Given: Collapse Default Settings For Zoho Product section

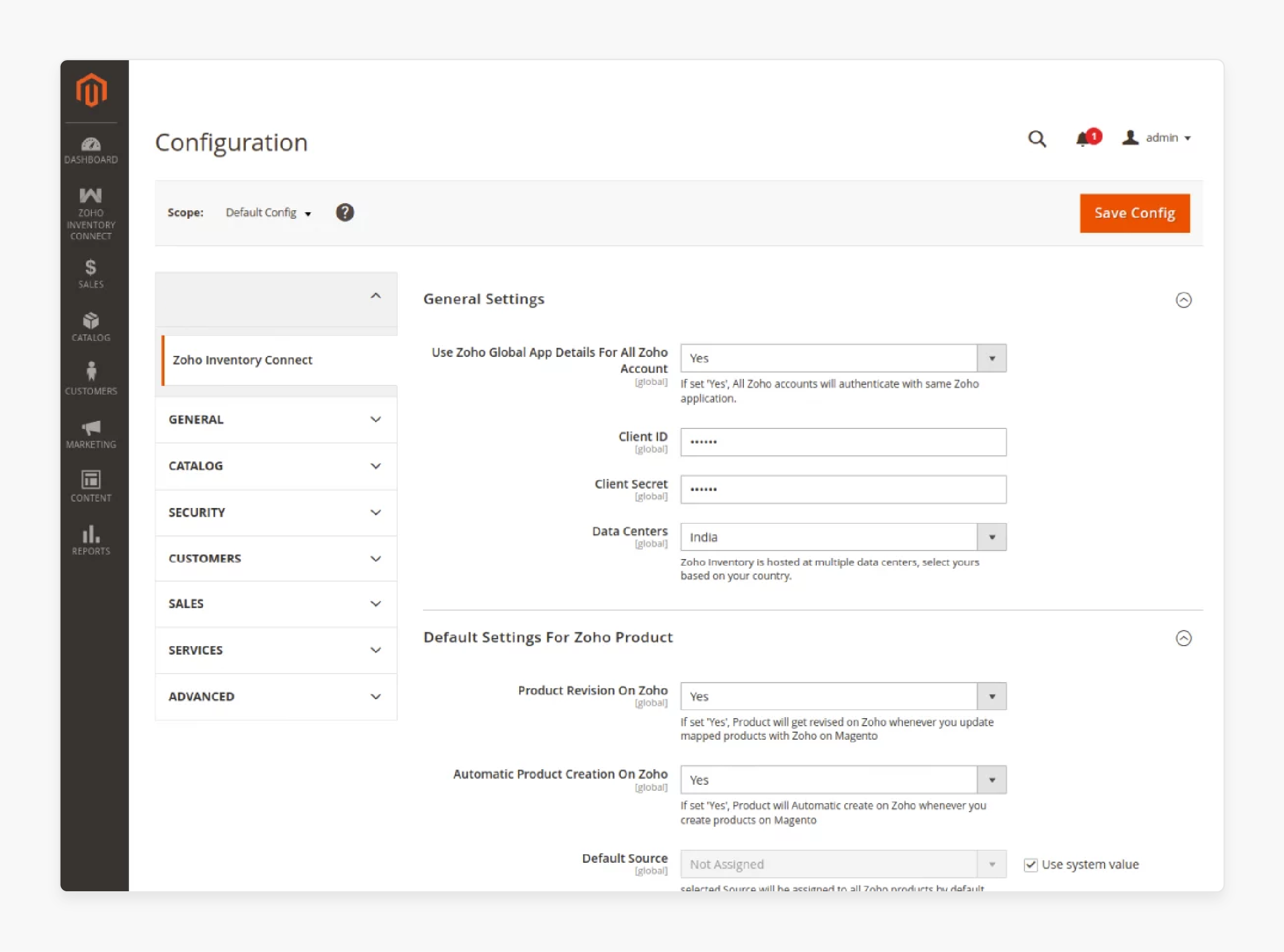Looking at the screenshot, I should tap(1183, 638).
